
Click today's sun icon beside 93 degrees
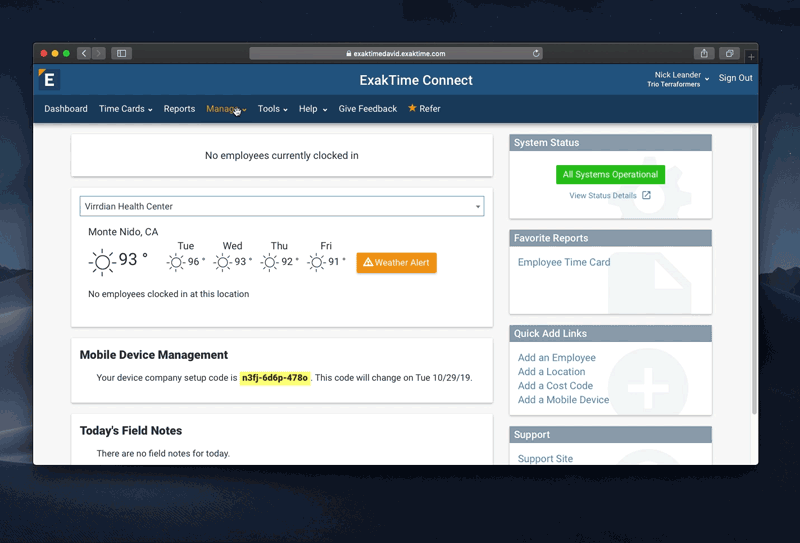tap(103, 262)
